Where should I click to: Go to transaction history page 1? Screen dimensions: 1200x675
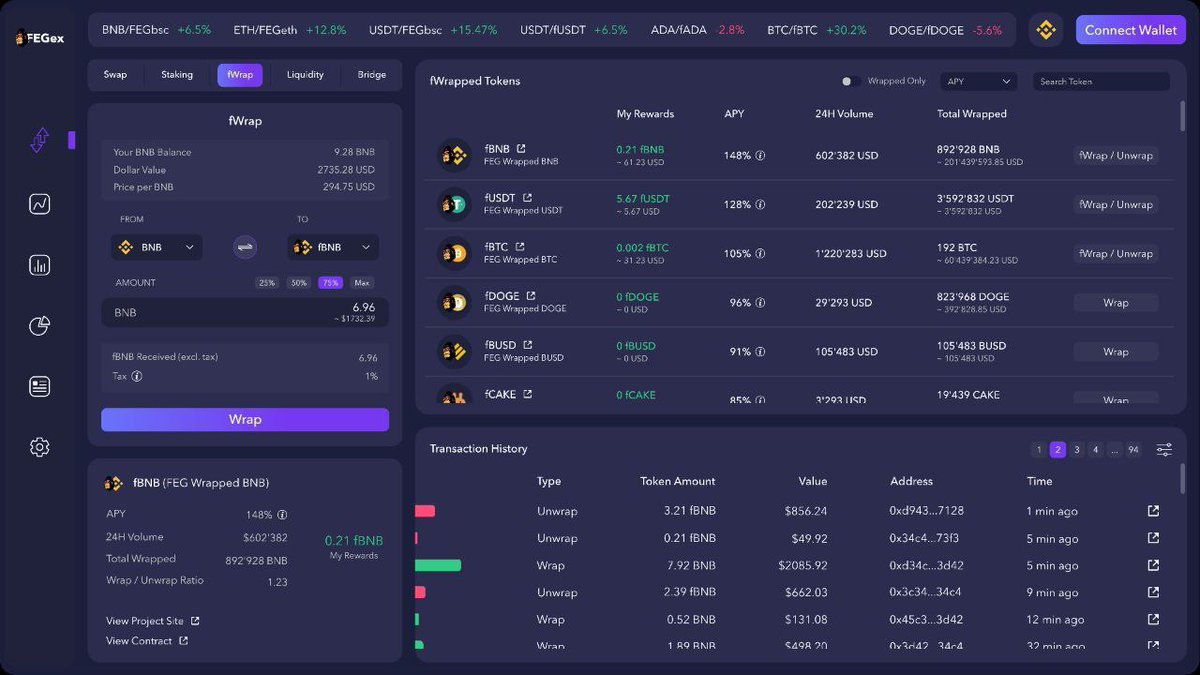point(1040,450)
